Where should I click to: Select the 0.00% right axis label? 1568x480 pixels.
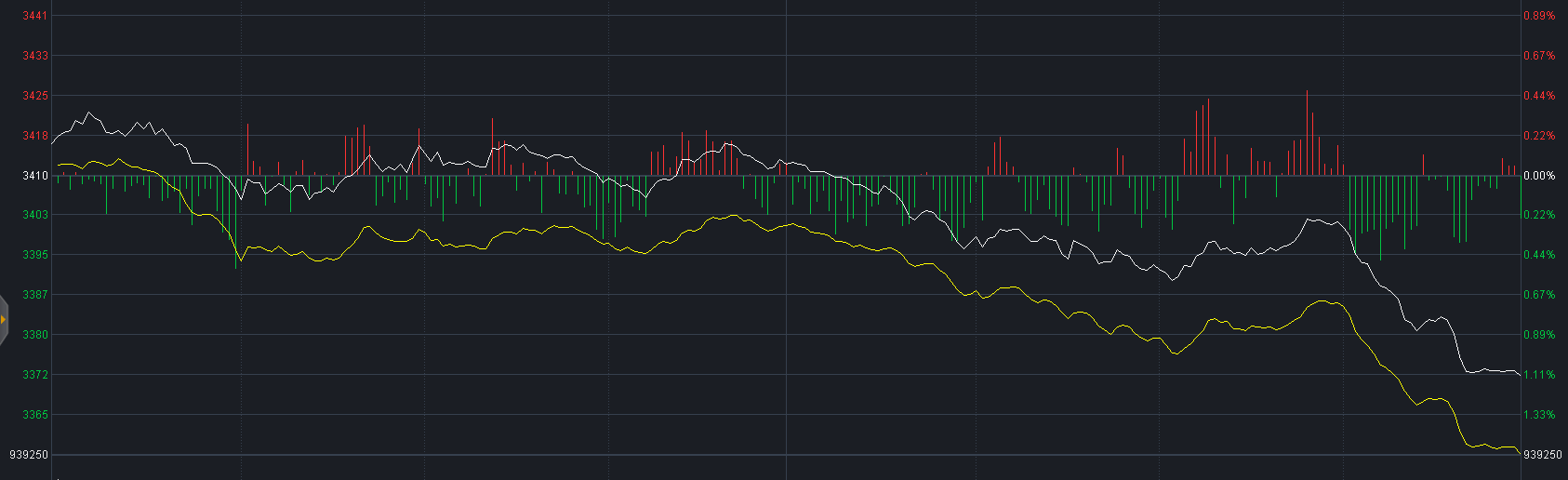1539,176
